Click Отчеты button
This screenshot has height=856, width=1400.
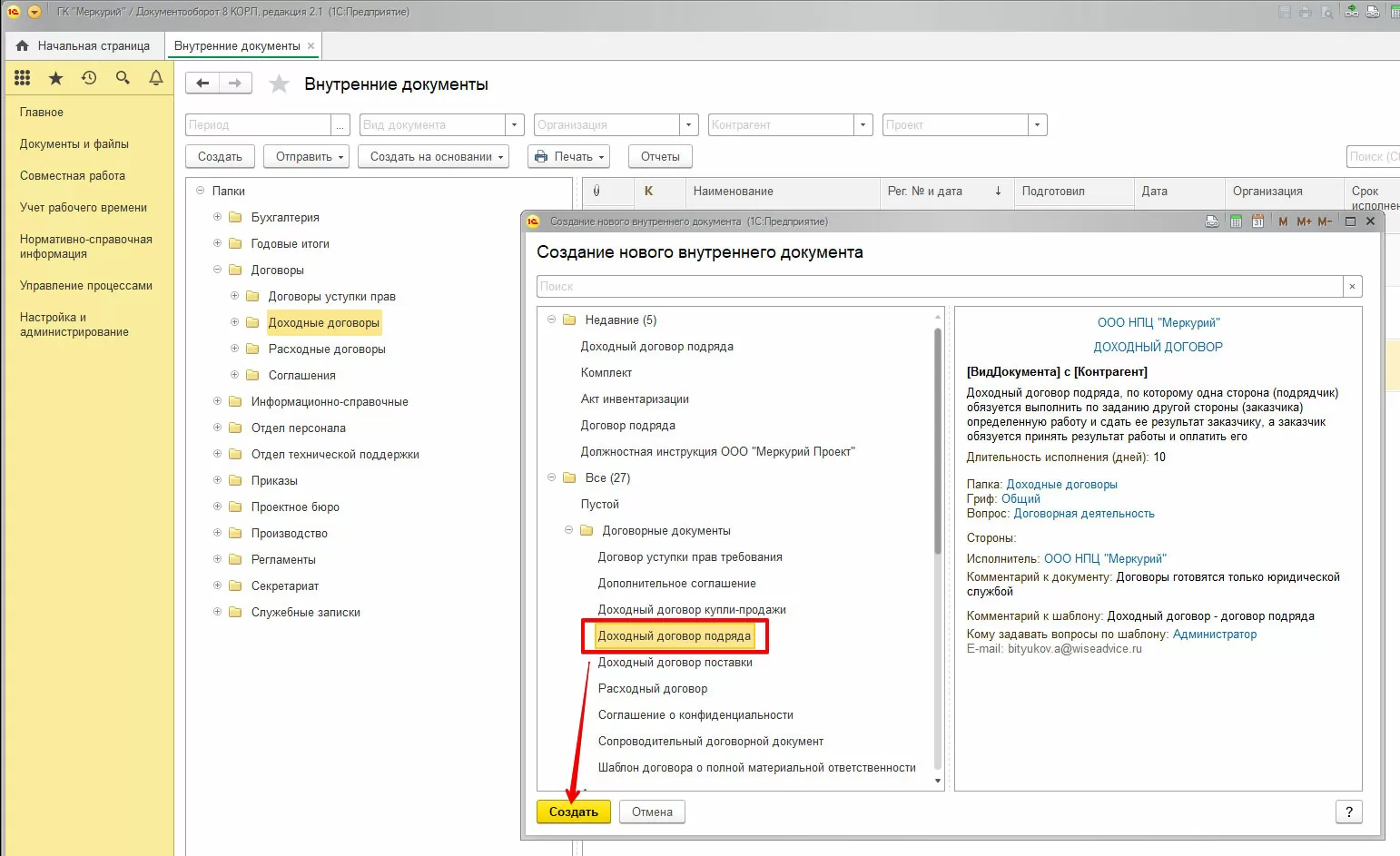660,157
